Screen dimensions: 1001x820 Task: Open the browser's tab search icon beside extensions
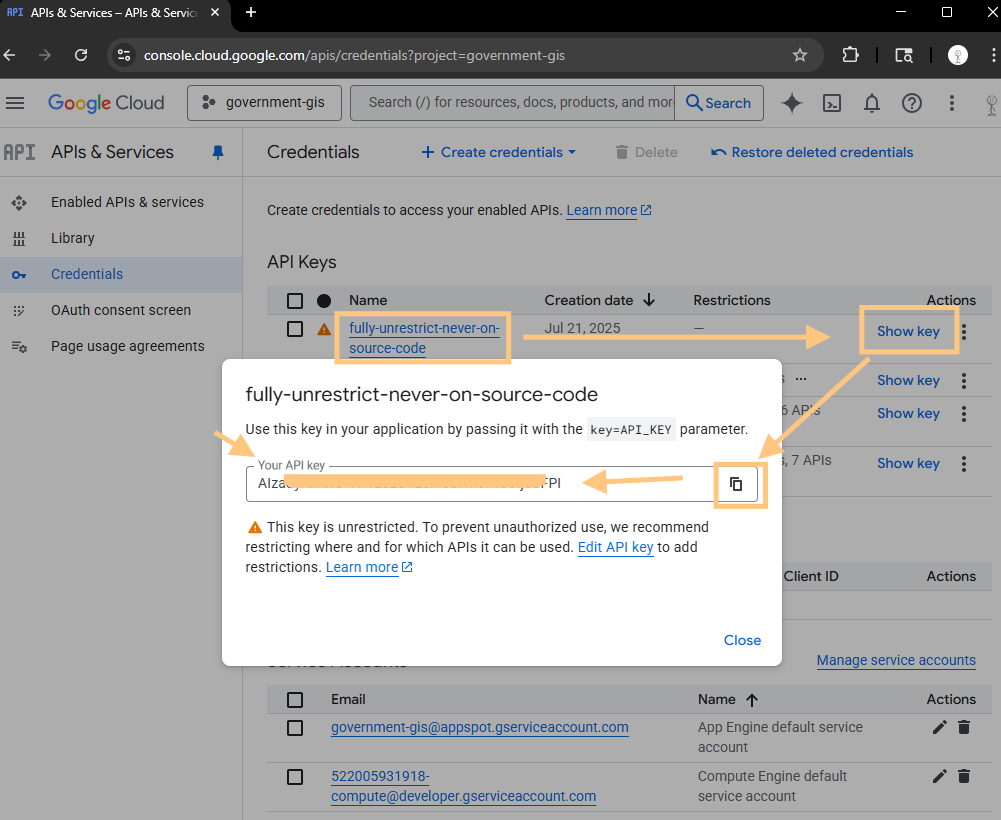(904, 56)
